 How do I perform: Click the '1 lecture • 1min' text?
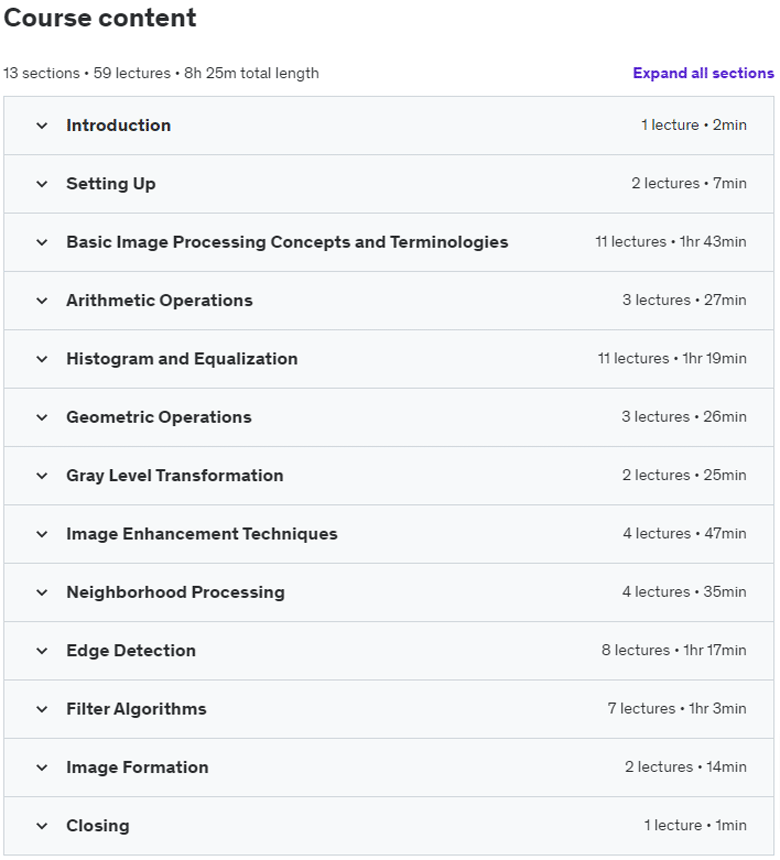click(x=695, y=825)
